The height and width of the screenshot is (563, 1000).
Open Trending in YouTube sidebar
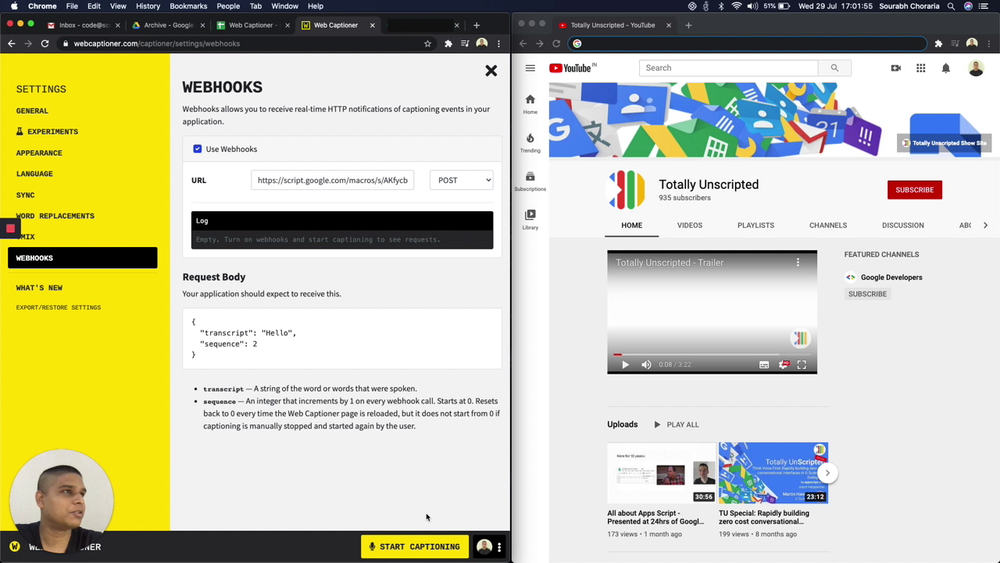click(x=530, y=143)
